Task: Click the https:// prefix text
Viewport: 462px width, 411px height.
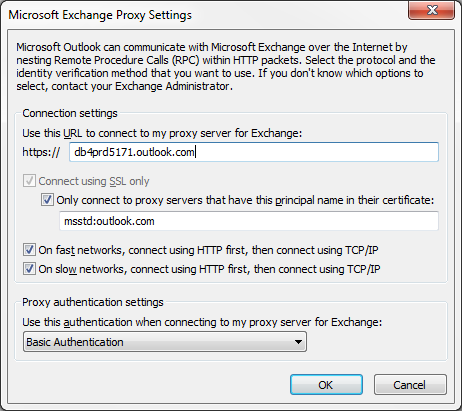Action: tap(41, 152)
